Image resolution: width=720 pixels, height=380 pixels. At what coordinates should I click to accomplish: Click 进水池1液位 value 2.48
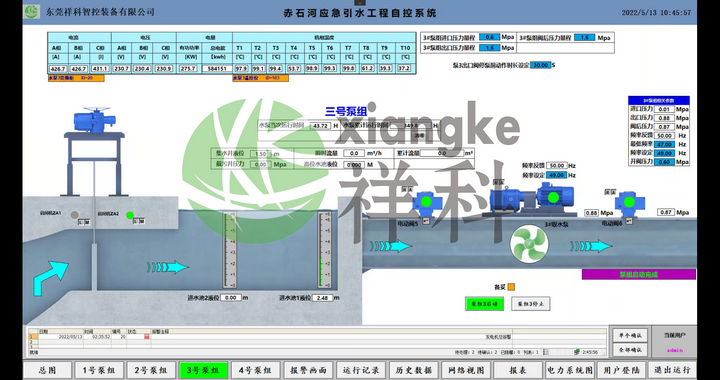322,298
